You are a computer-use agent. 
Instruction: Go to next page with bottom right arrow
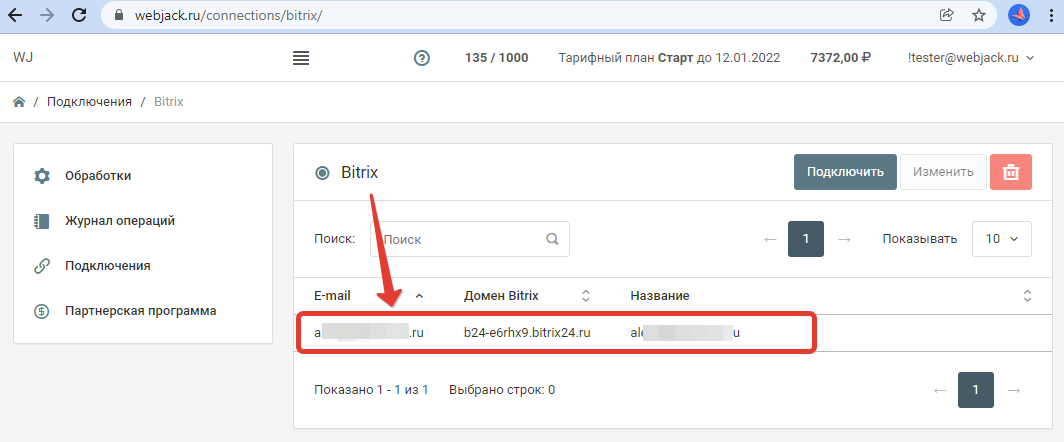1014,390
